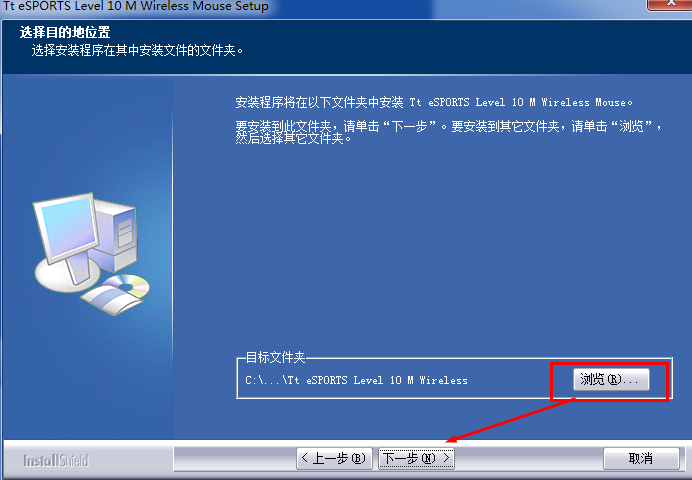
Task: Cancel setup with 取消 button
Action: coord(641,458)
